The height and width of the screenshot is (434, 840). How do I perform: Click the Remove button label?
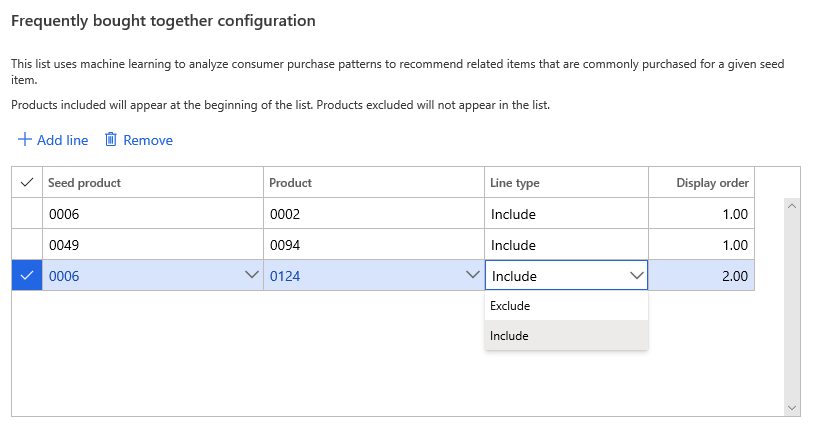tap(148, 140)
